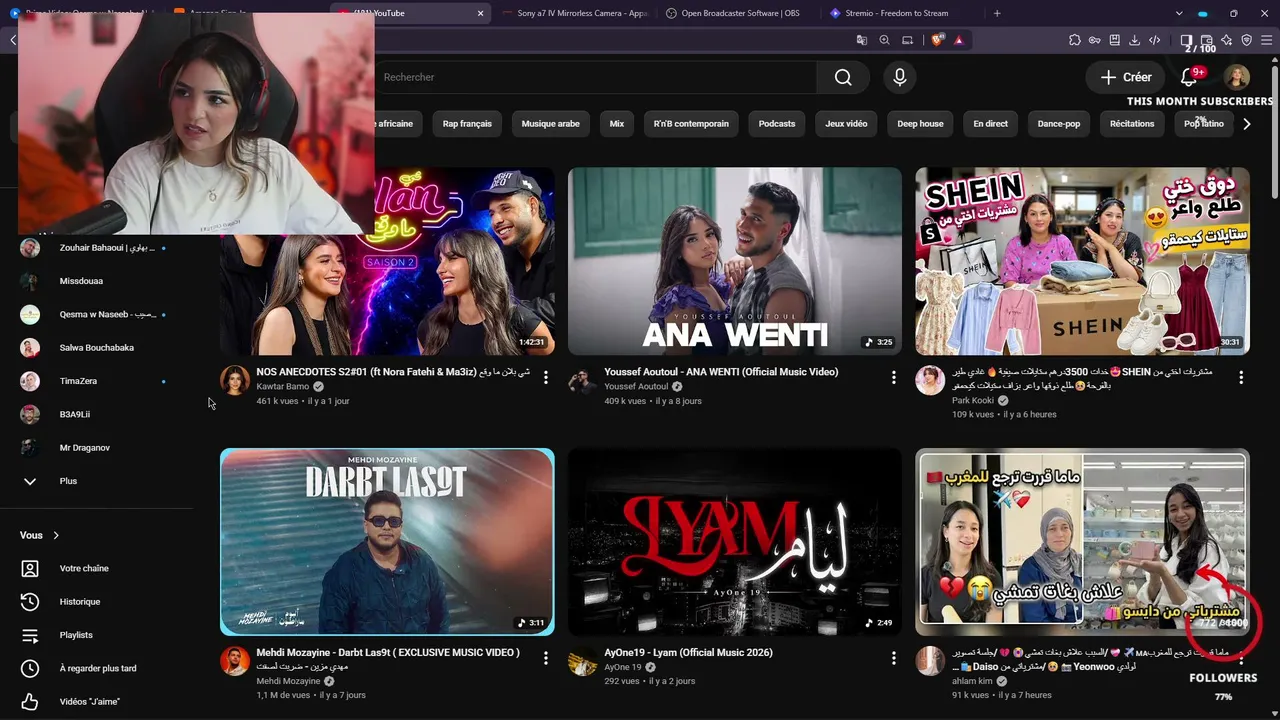
Task: Start voice search with the microphone icon
Action: (x=900, y=77)
